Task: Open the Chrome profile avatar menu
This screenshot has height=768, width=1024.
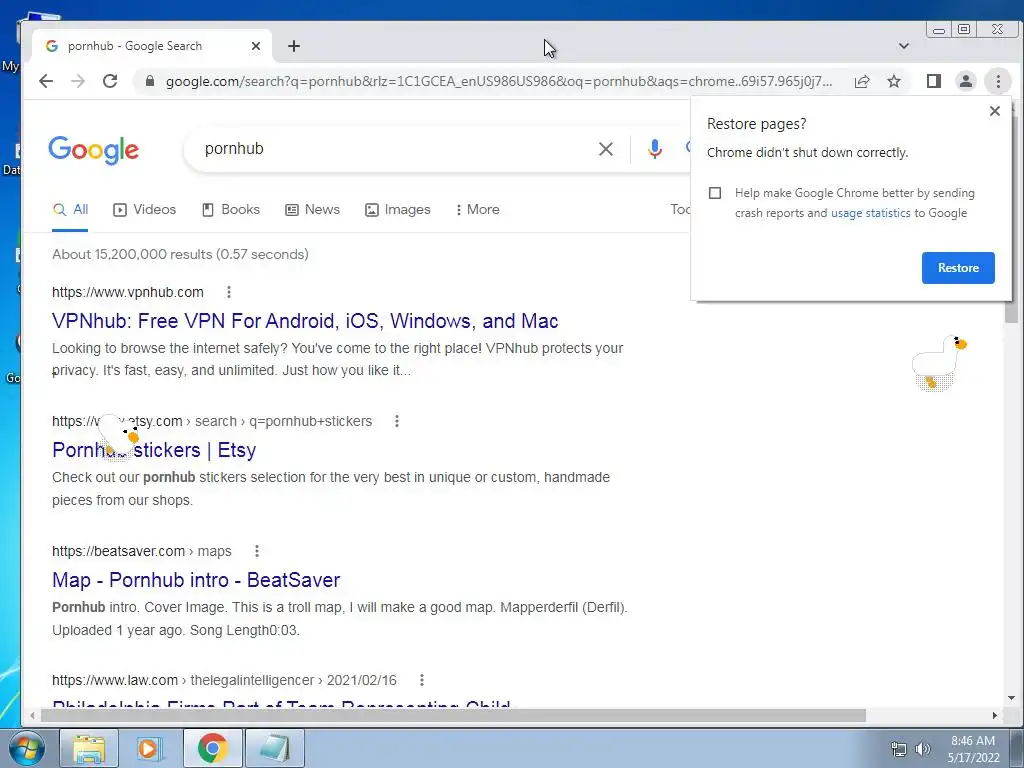Action: click(965, 81)
